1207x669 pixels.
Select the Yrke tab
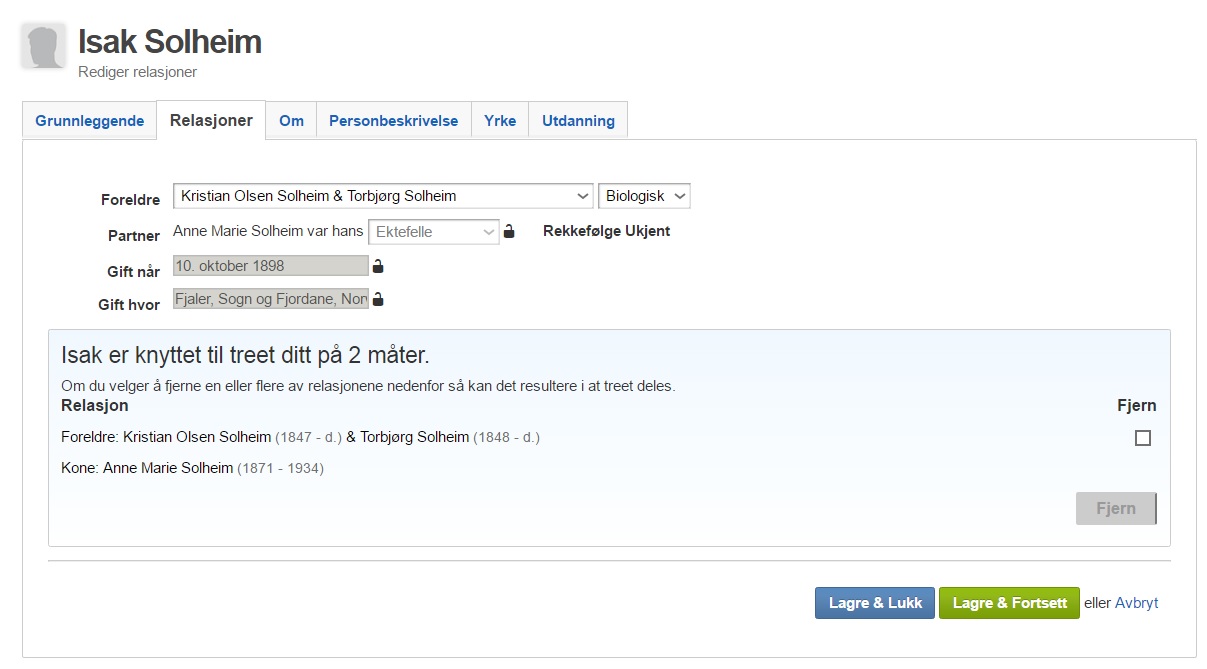pos(500,121)
